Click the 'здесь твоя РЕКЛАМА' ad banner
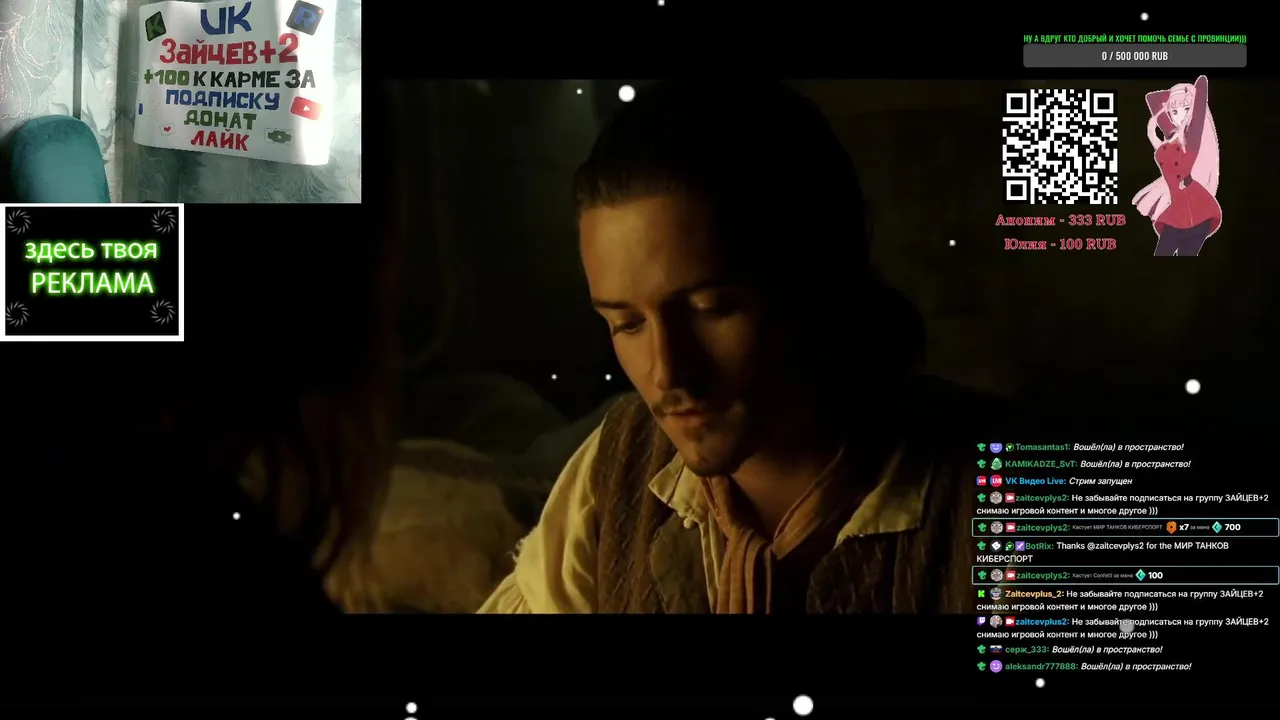Viewport: 1280px width, 720px height. (92, 272)
